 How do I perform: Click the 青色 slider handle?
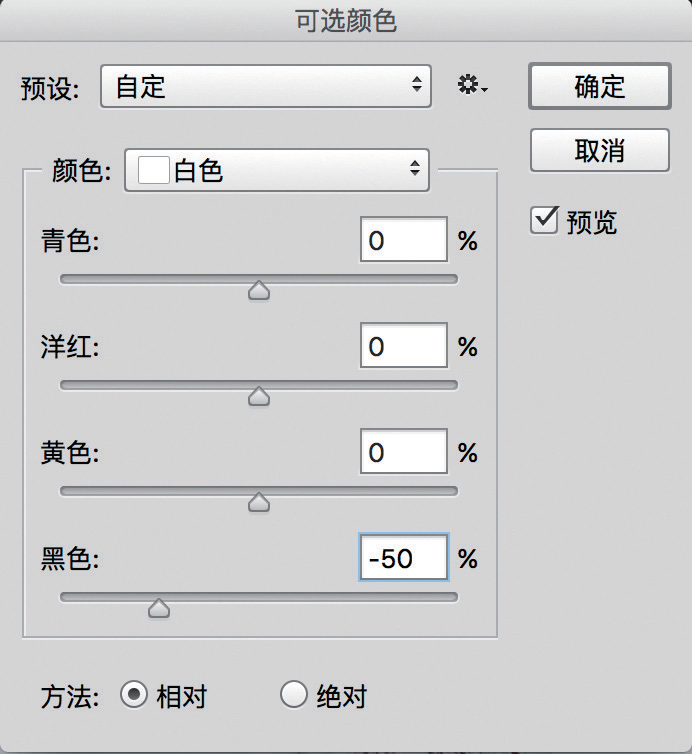[x=259, y=291]
